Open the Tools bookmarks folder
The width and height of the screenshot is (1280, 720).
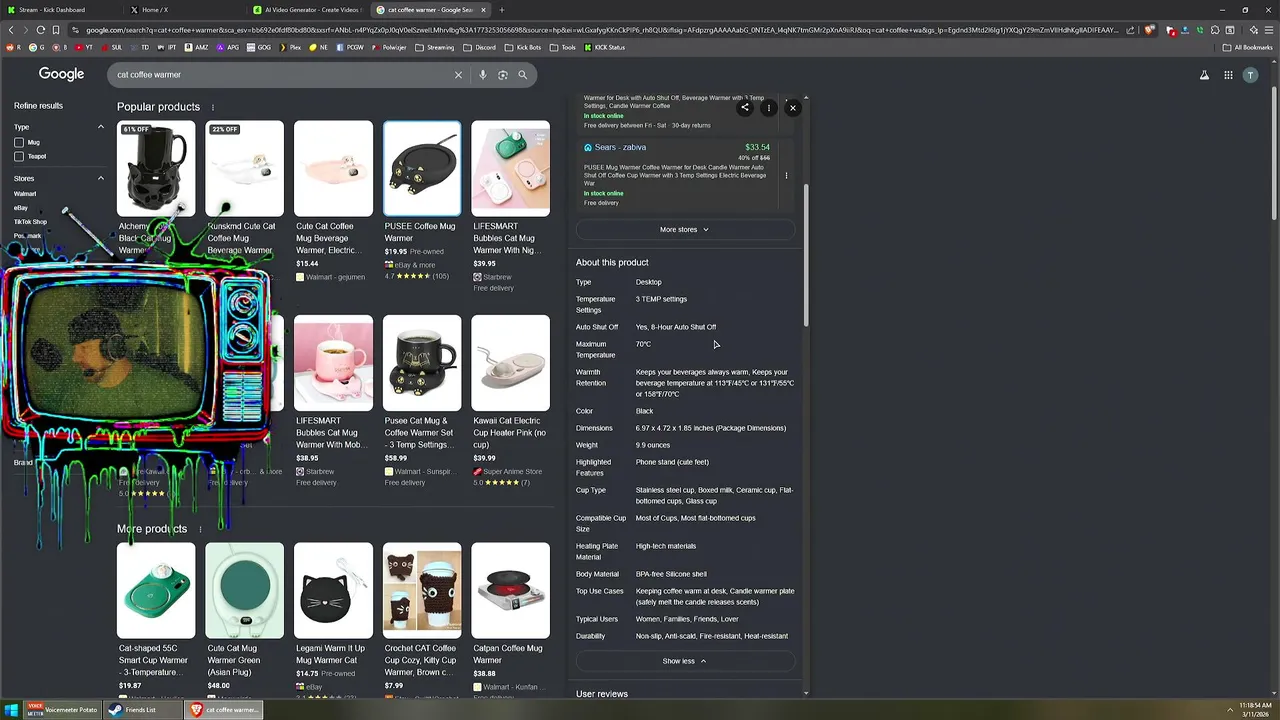coord(563,47)
